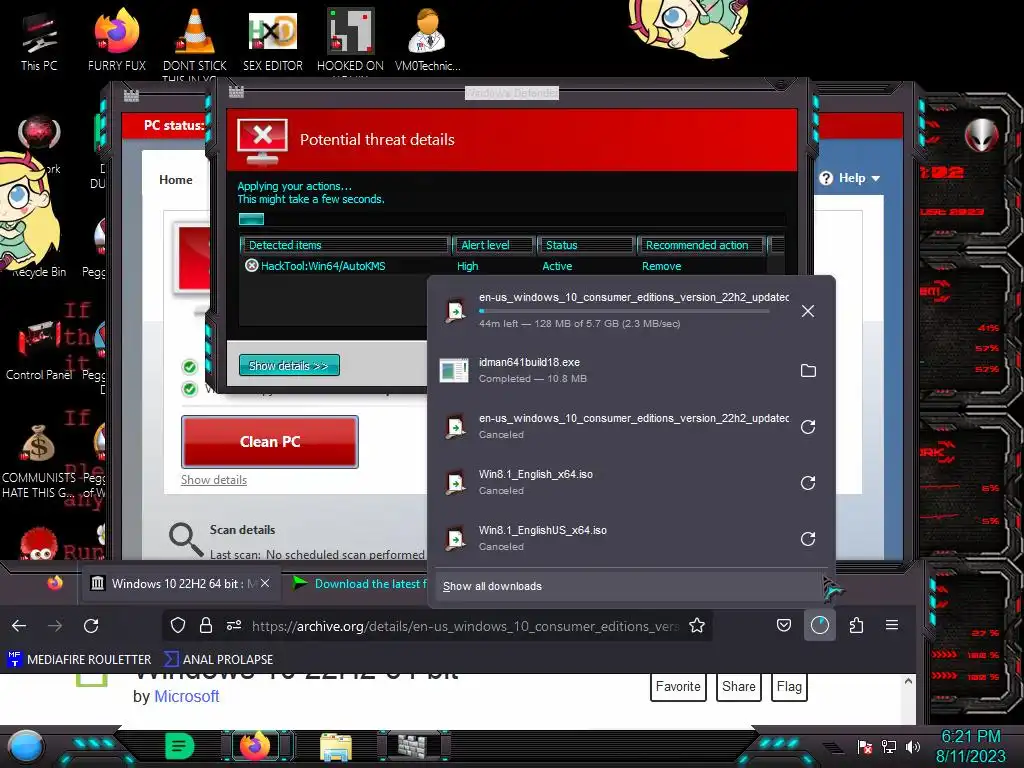
Task: Click the applying actions progress bar
Action: pyautogui.click(x=512, y=219)
